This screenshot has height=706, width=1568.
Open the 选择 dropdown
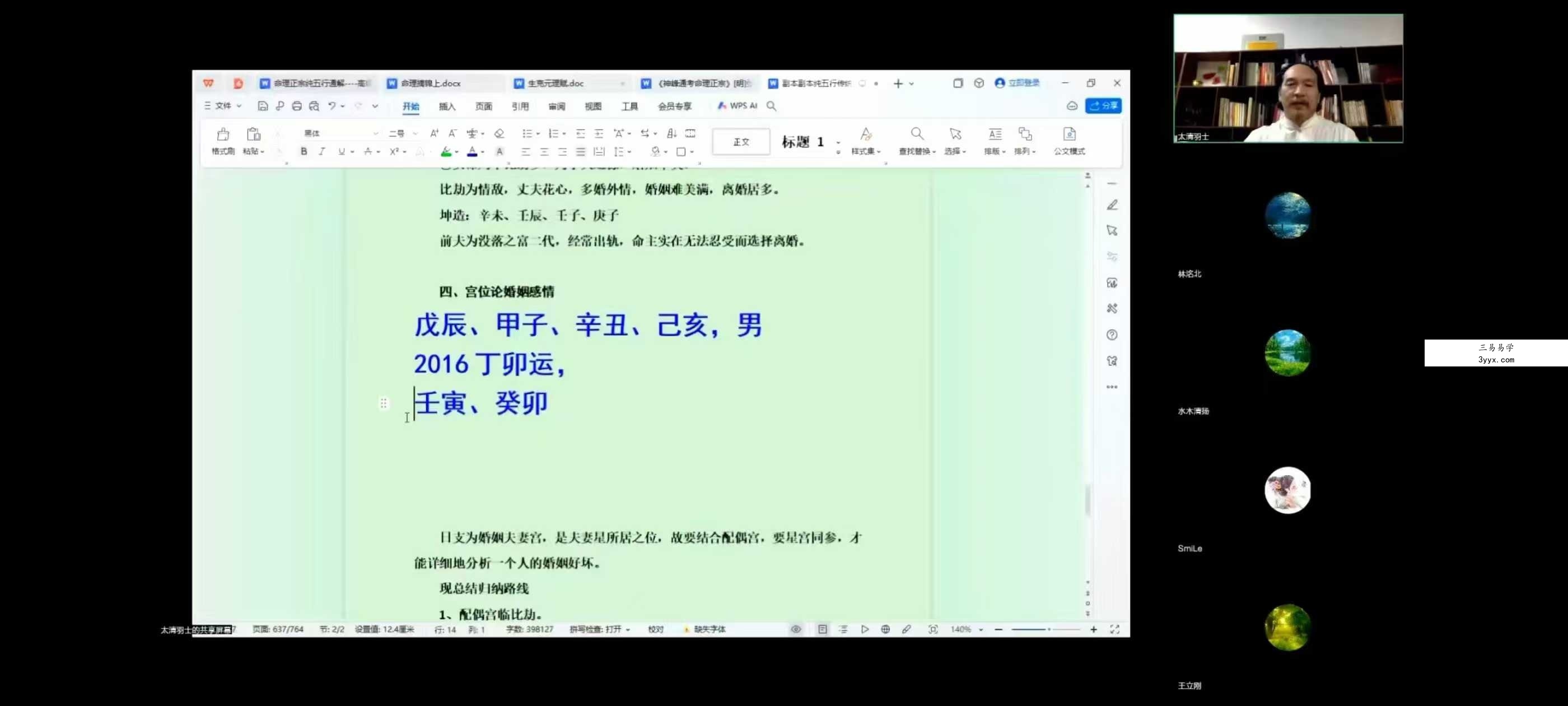click(955, 151)
